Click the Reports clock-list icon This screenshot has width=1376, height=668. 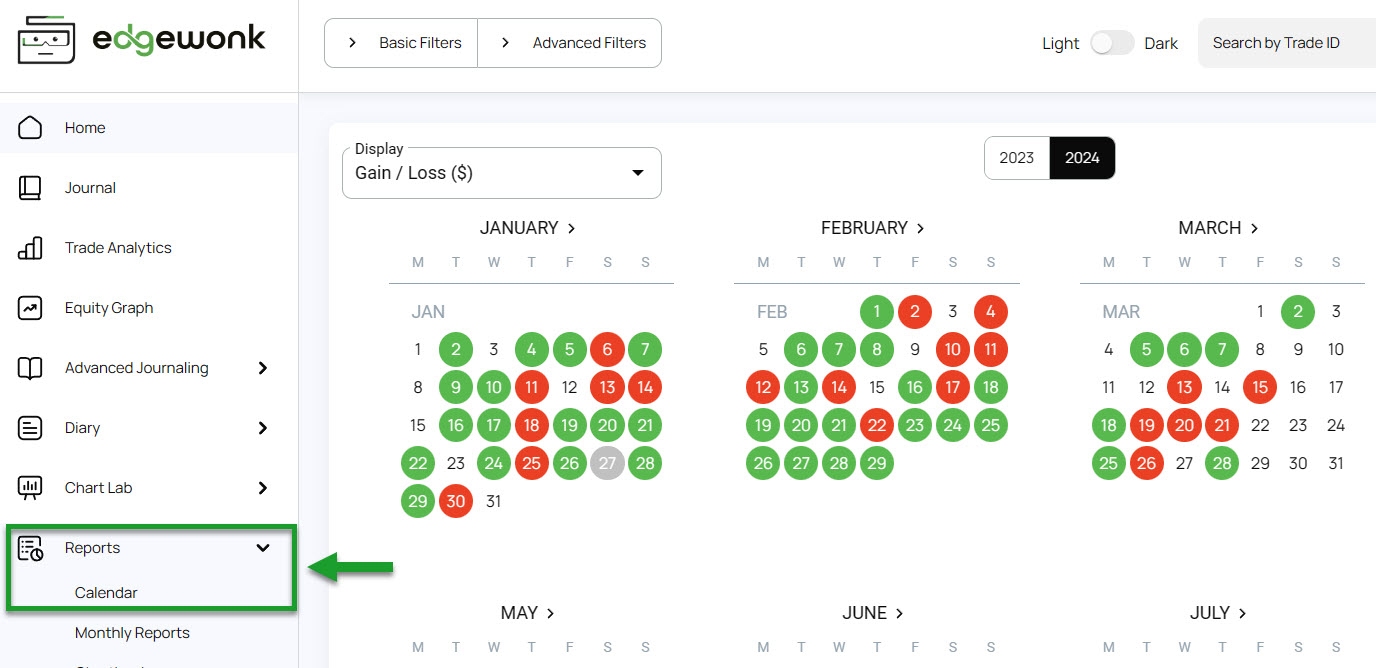coord(30,548)
